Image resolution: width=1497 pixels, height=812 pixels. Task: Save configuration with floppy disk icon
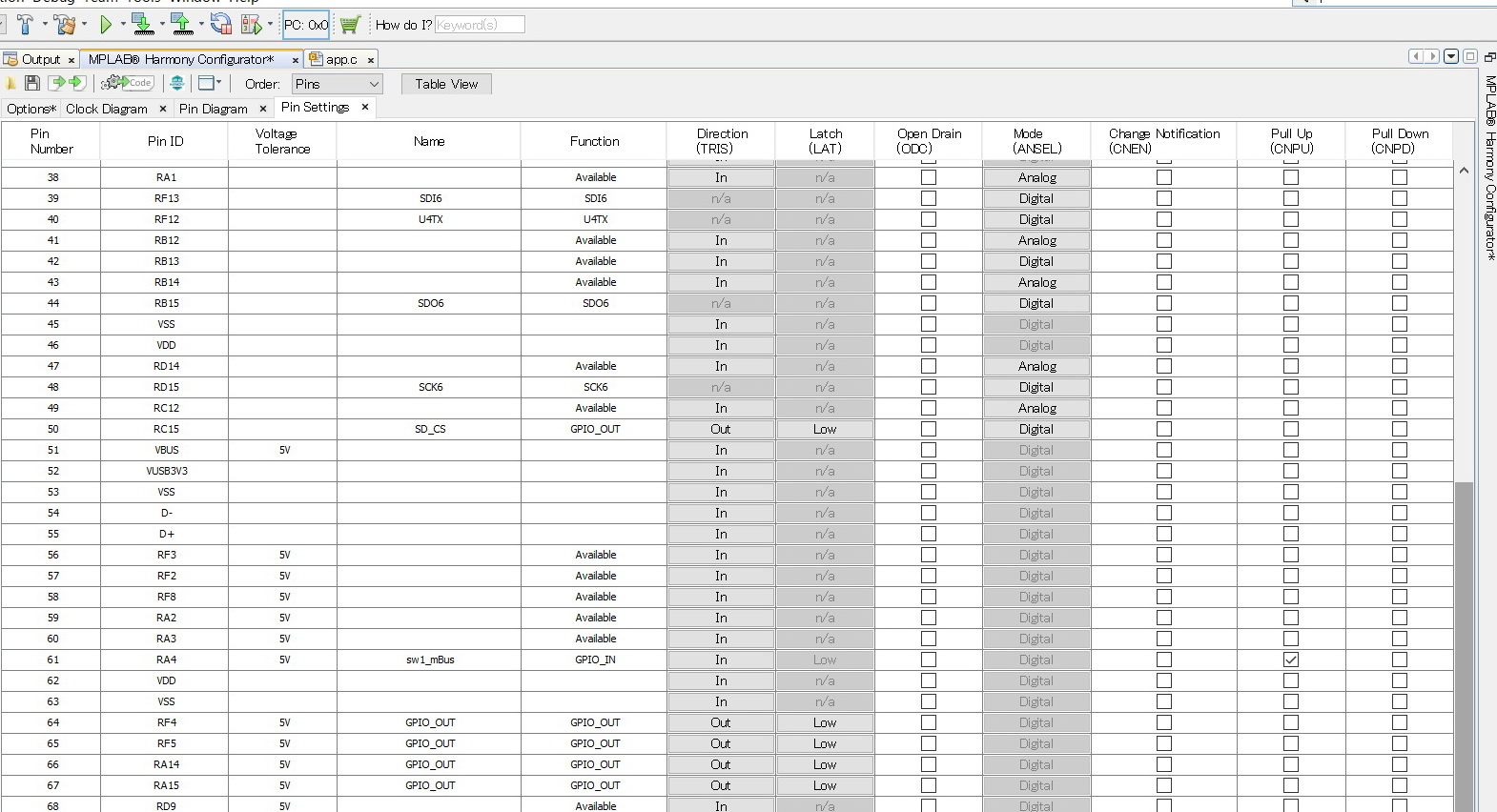coord(32,84)
